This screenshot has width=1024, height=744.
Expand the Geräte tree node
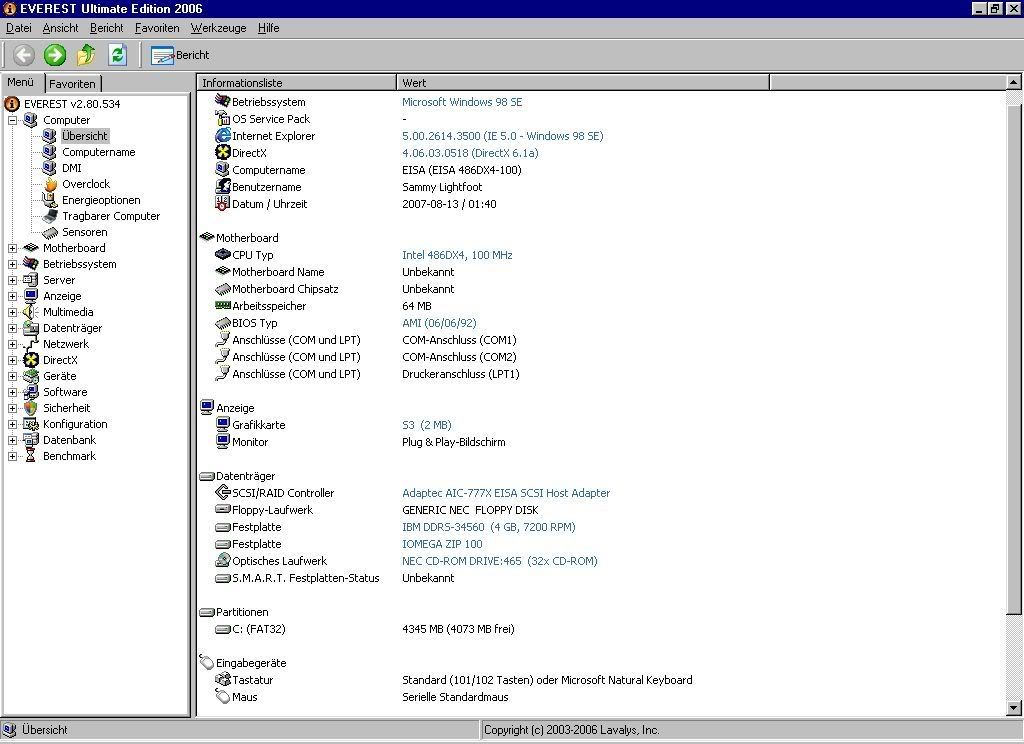(x=12, y=376)
